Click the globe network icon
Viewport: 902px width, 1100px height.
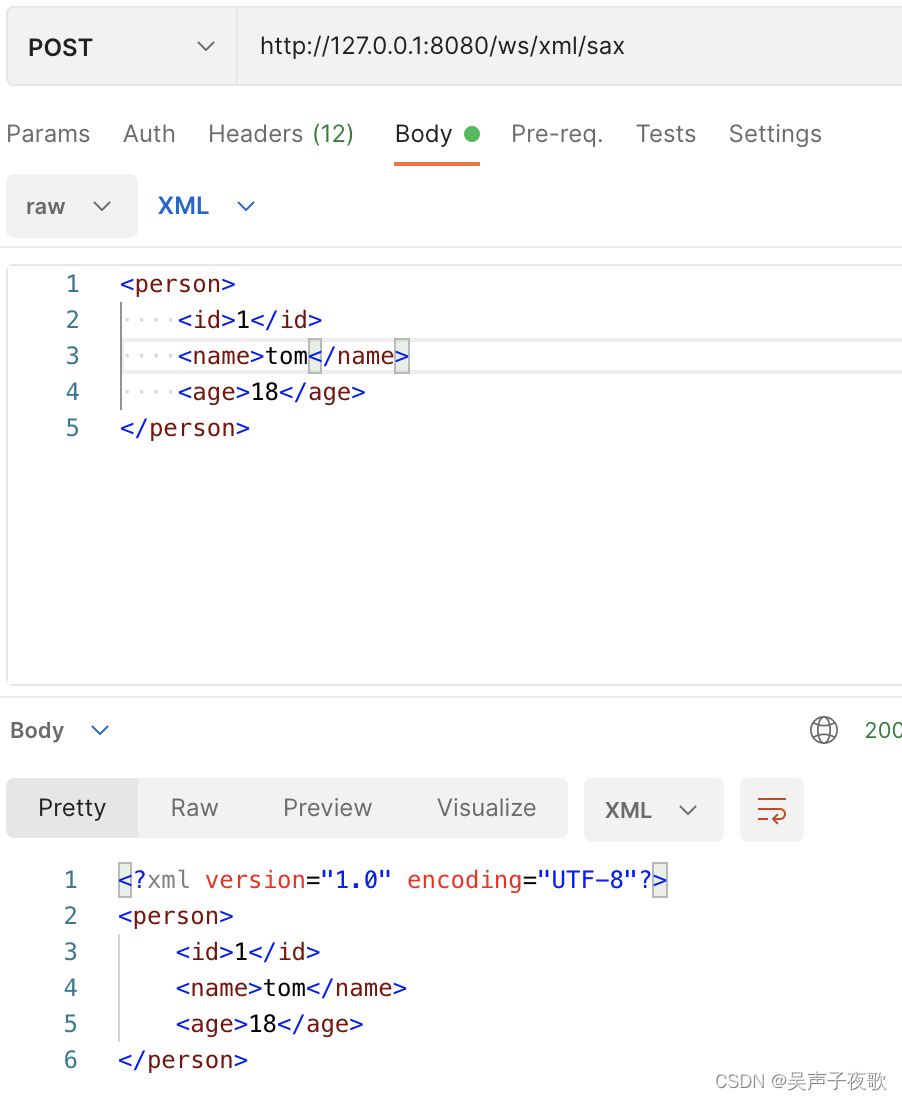(x=823, y=730)
